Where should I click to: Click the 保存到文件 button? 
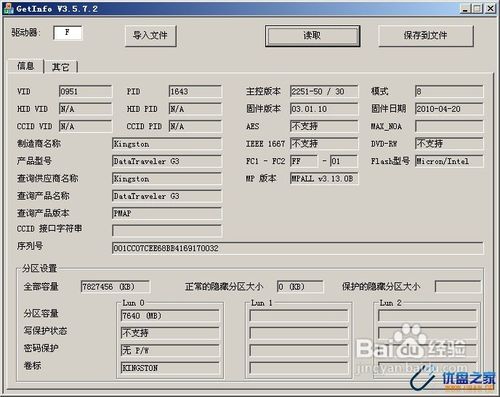[426, 35]
